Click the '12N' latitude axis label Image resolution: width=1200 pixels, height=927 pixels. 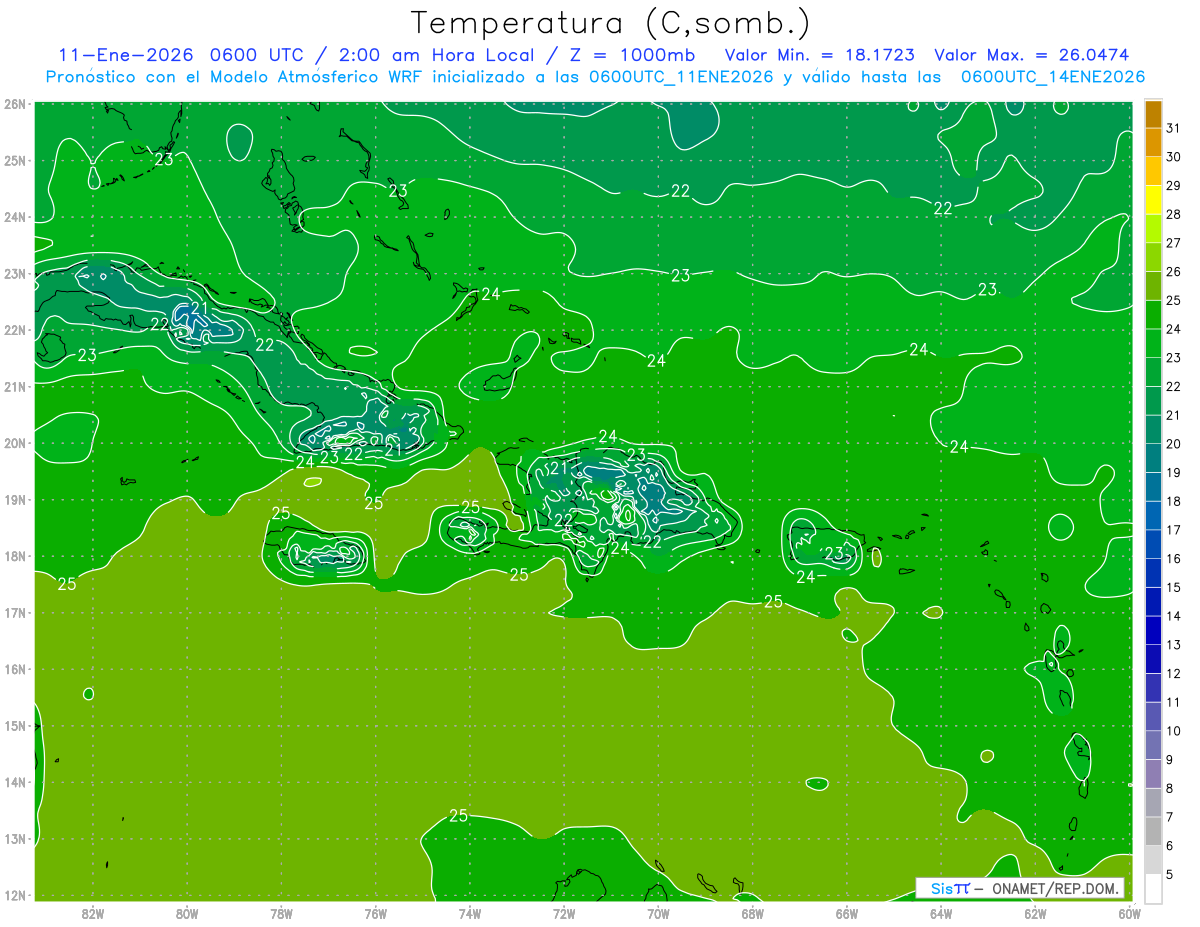(x=15, y=895)
